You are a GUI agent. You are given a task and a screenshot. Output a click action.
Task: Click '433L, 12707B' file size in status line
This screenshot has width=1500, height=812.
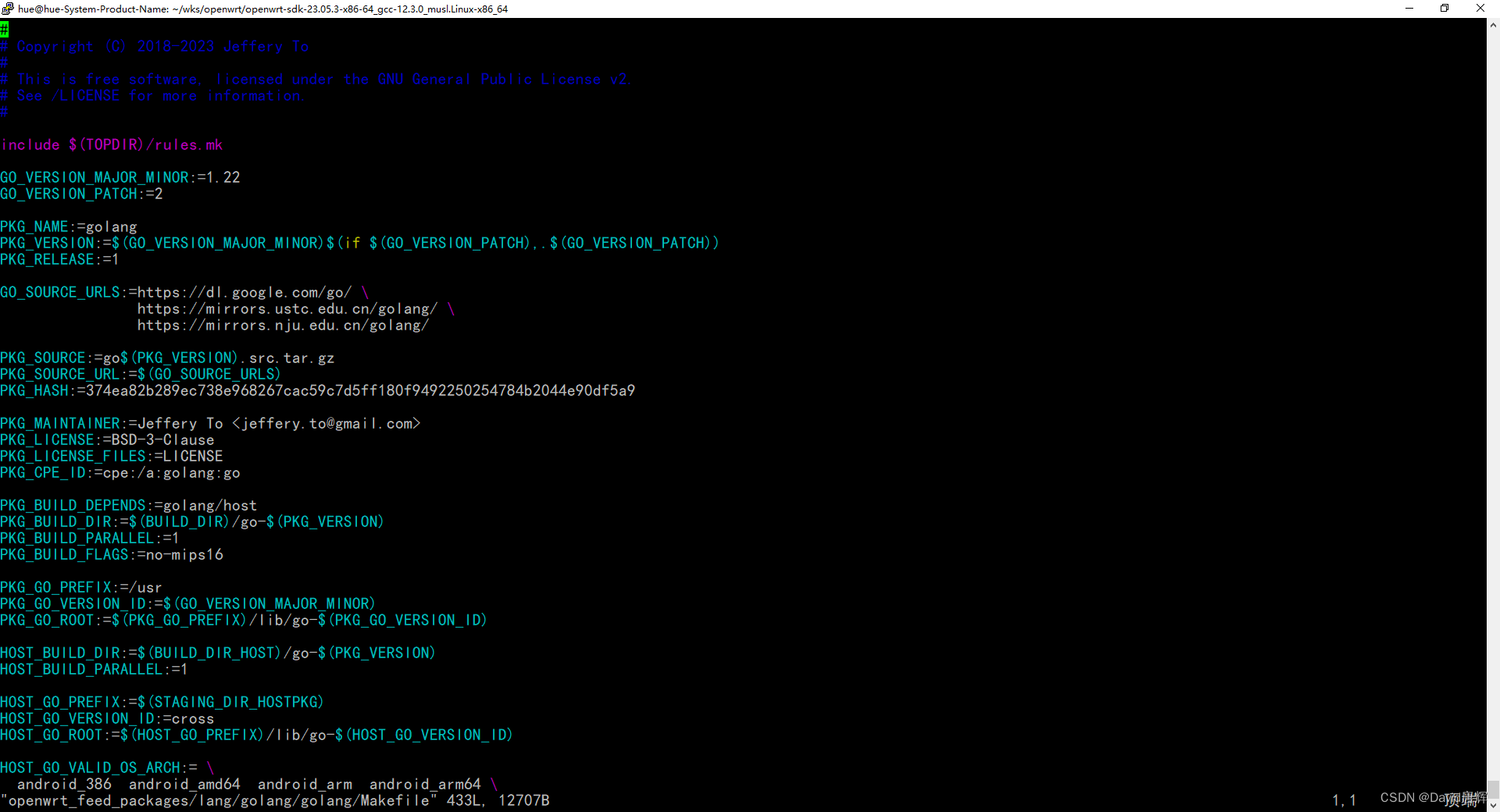tap(498, 801)
